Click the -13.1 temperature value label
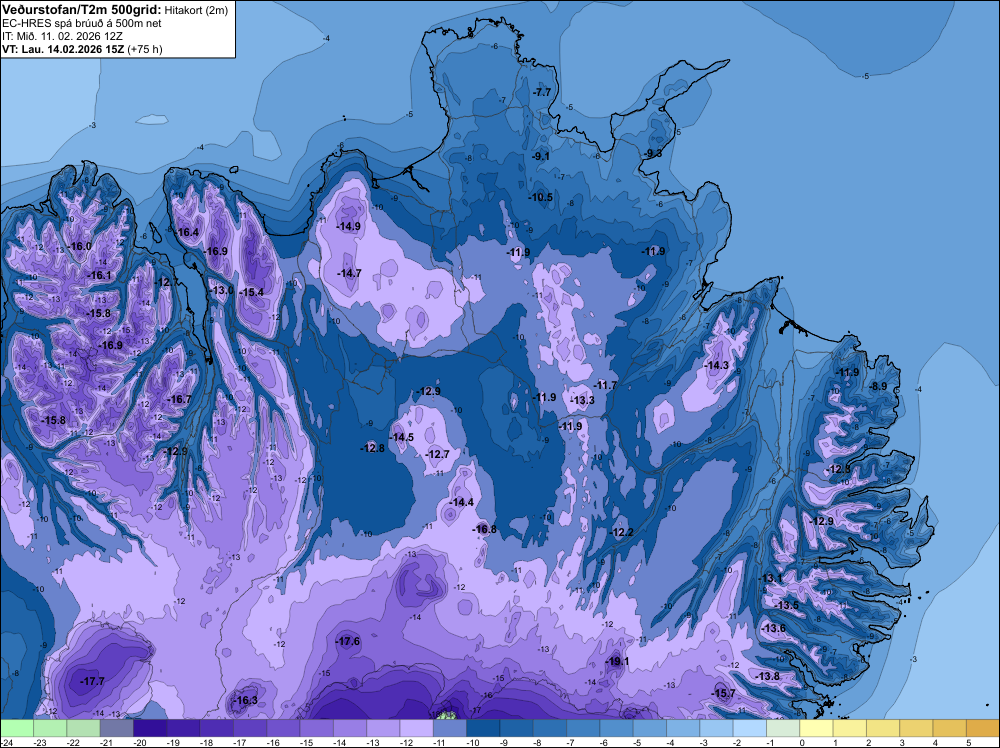Viewport: 1000px width, 748px height. click(x=770, y=578)
